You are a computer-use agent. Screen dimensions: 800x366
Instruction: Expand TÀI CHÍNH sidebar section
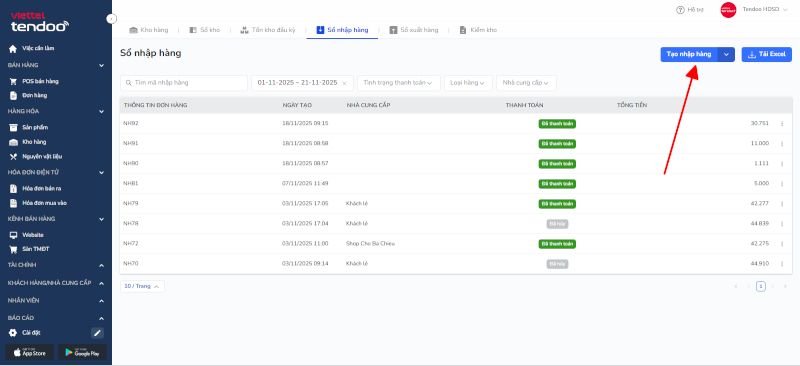click(102, 265)
